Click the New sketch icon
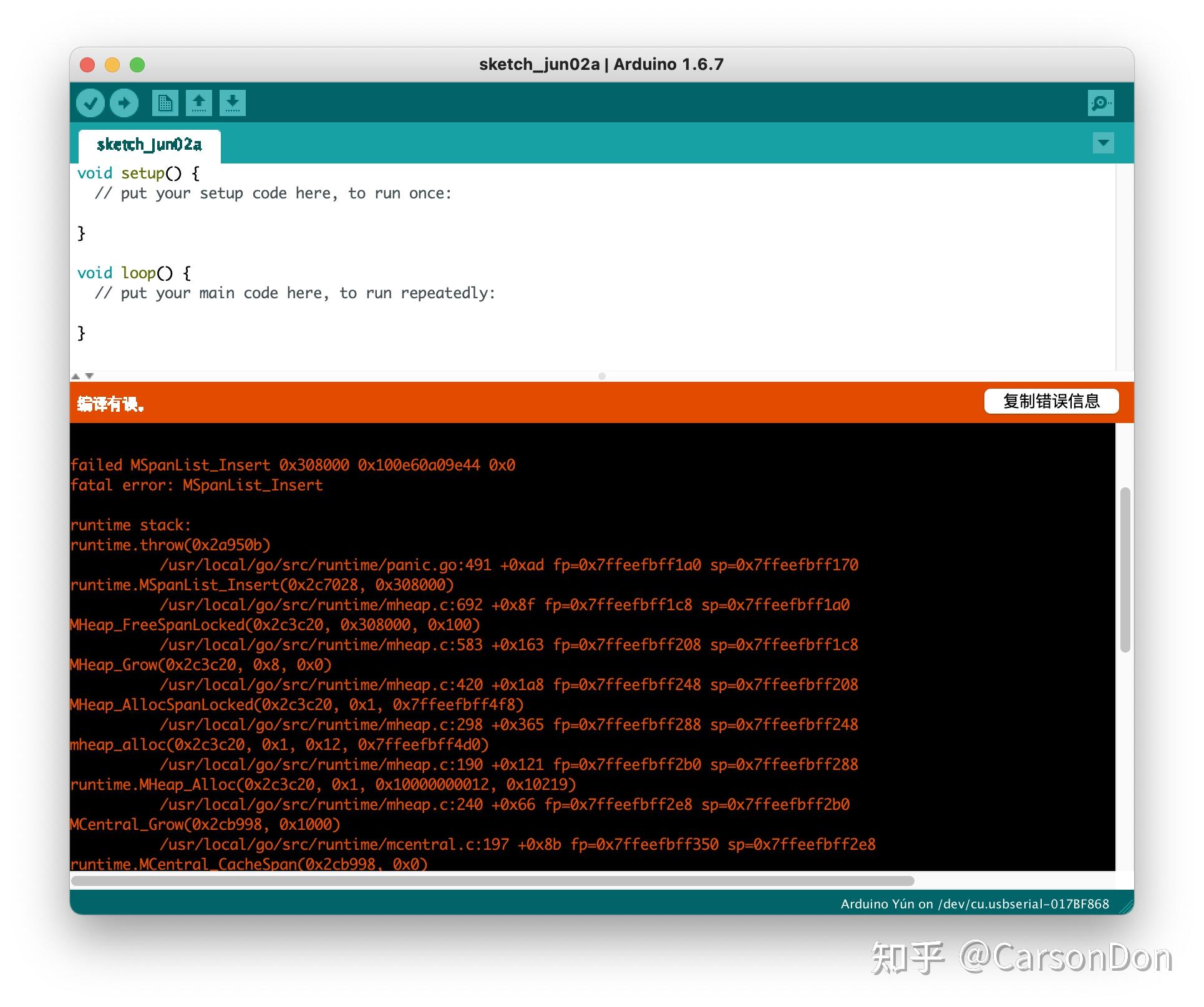This screenshot has width=1204, height=1007. tap(164, 102)
